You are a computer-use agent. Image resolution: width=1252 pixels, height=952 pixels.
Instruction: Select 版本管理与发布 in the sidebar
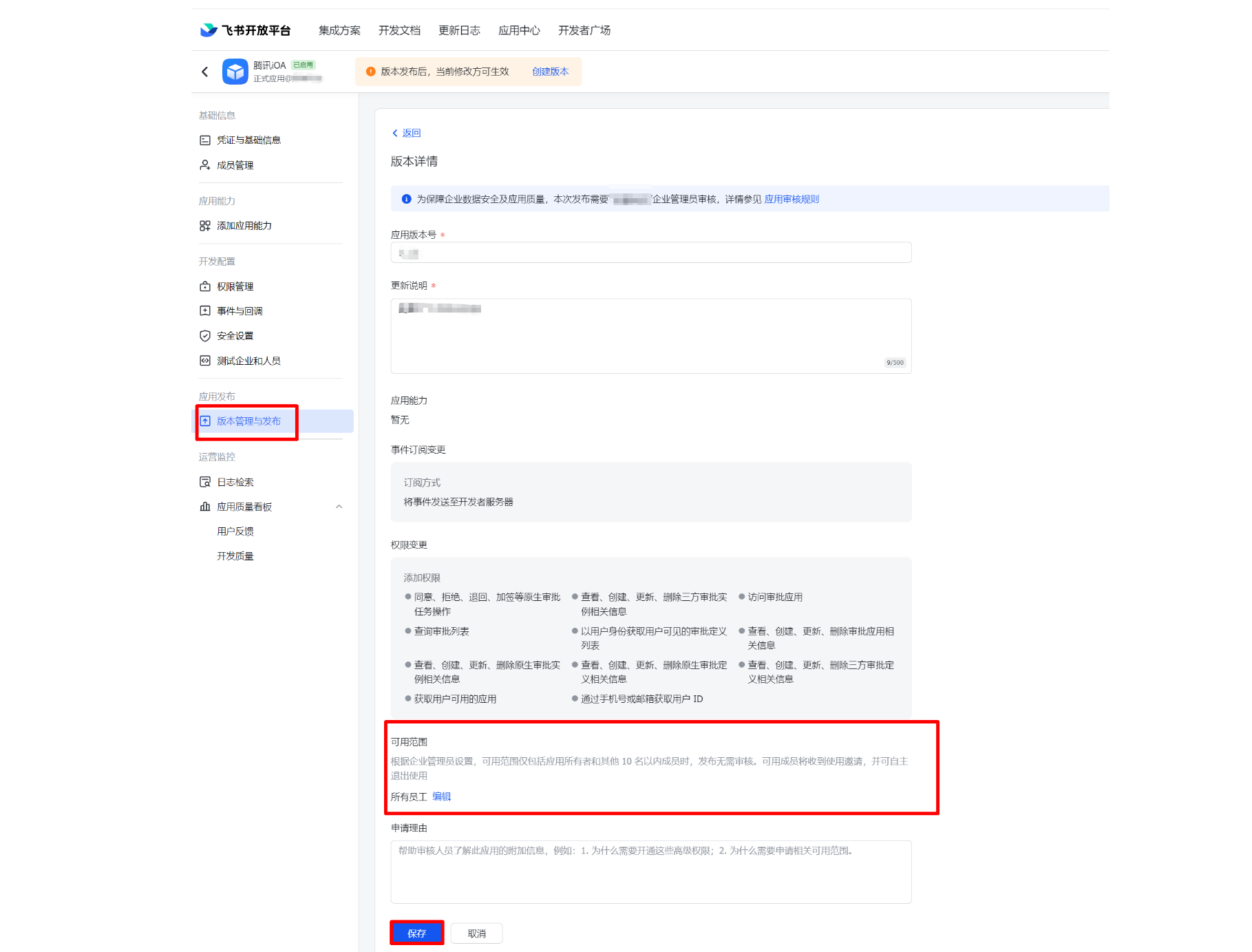coord(248,421)
